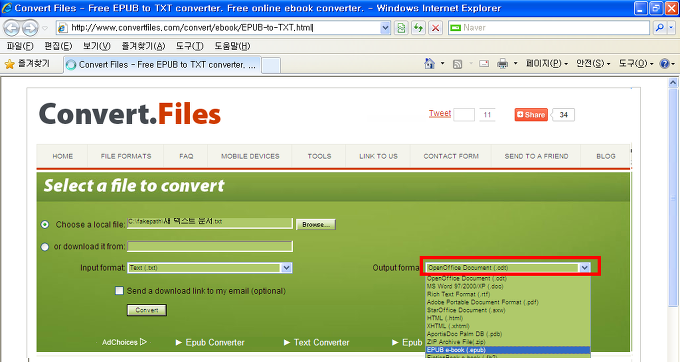Click the Convert.Files logo
This screenshot has width=680, height=362.
(x=130, y=114)
